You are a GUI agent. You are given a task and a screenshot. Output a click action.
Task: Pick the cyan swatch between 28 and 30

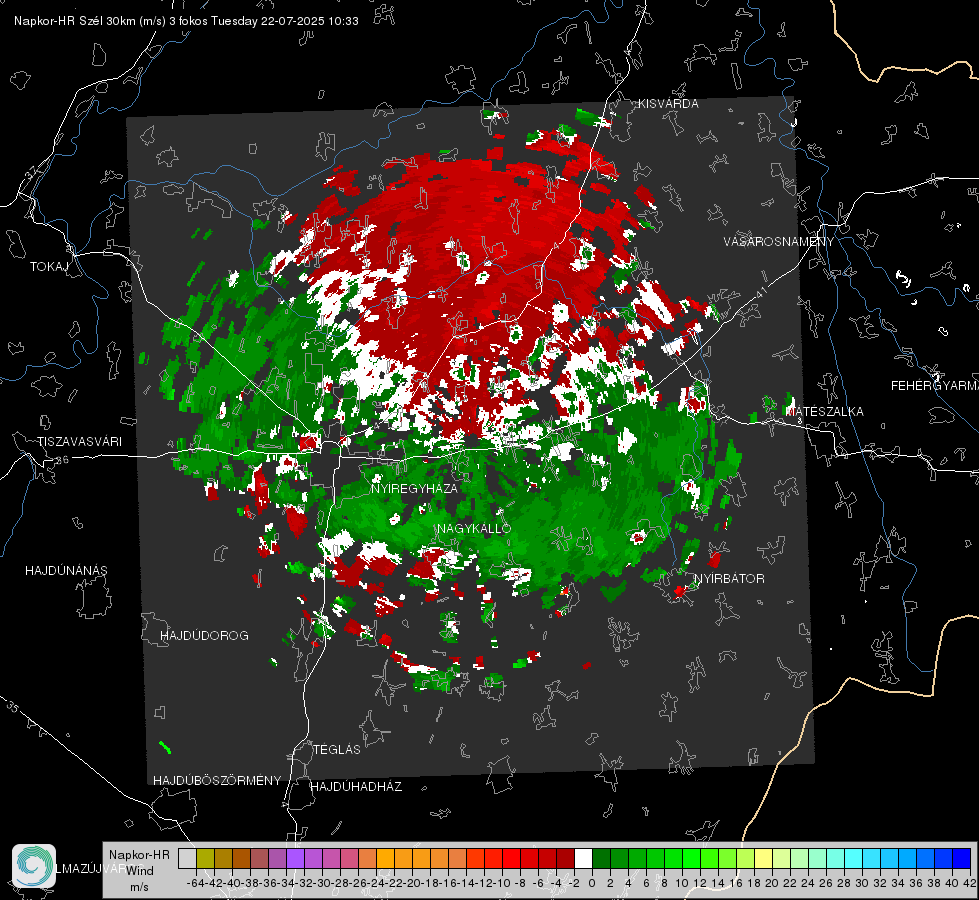(x=854, y=858)
